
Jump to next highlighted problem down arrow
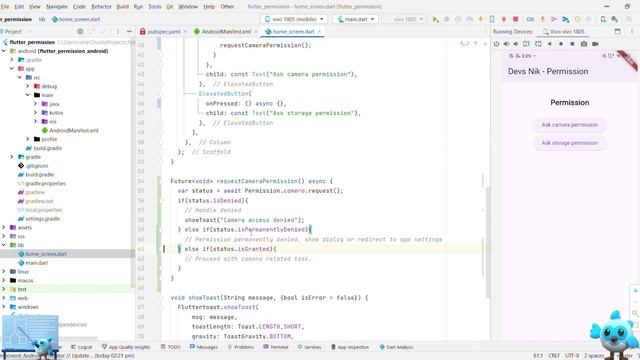point(485,43)
